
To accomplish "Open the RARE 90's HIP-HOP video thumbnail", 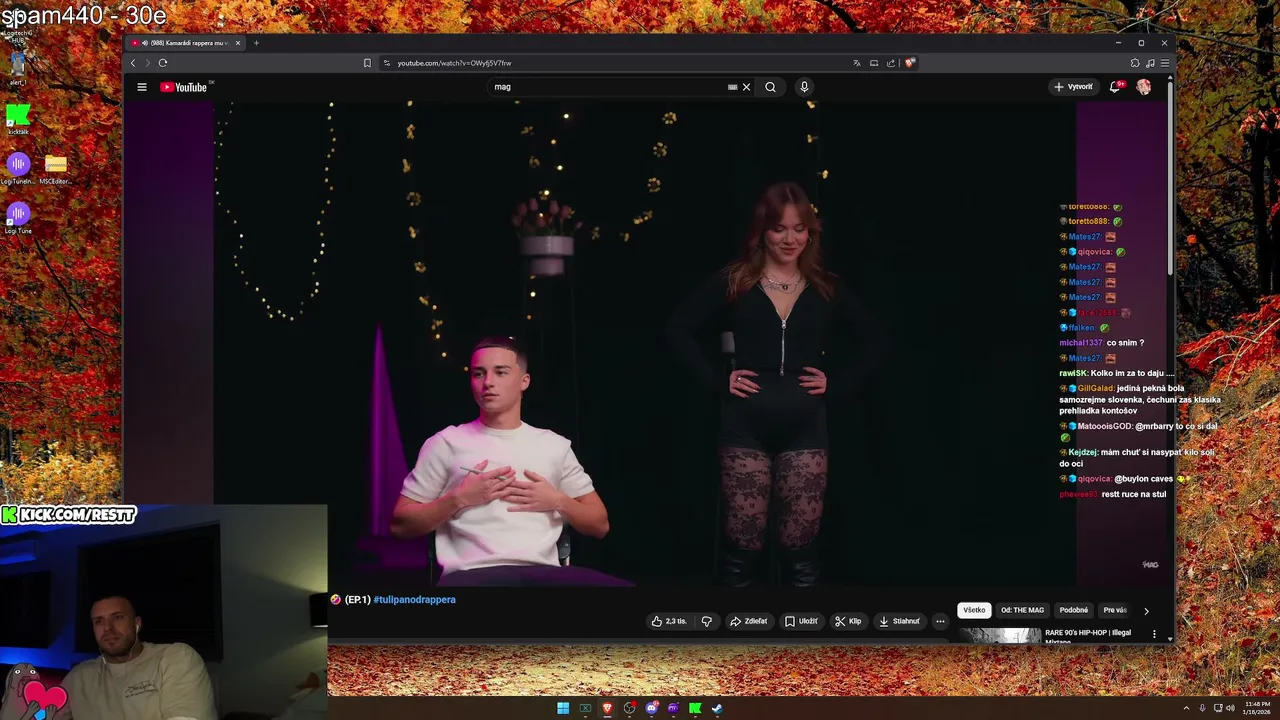I will point(1000,635).
